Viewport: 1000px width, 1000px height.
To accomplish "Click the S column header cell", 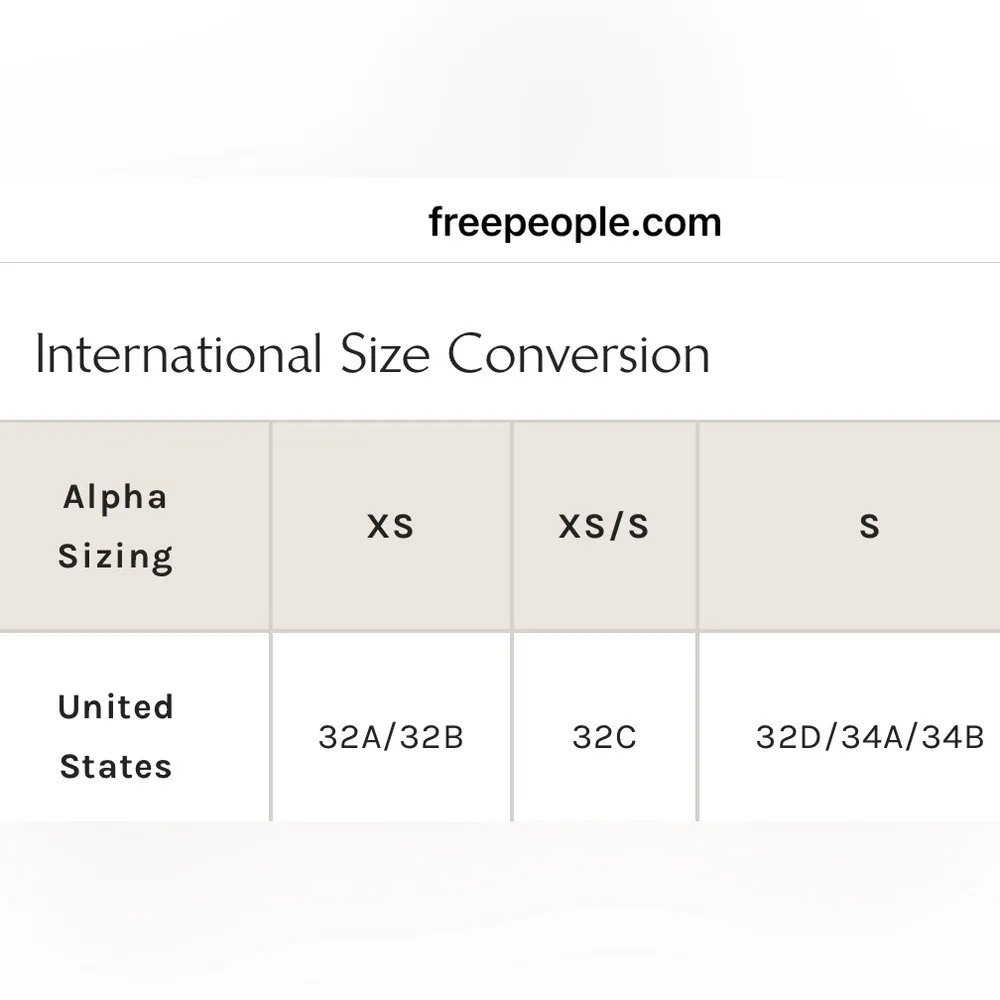I will [869, 526].
